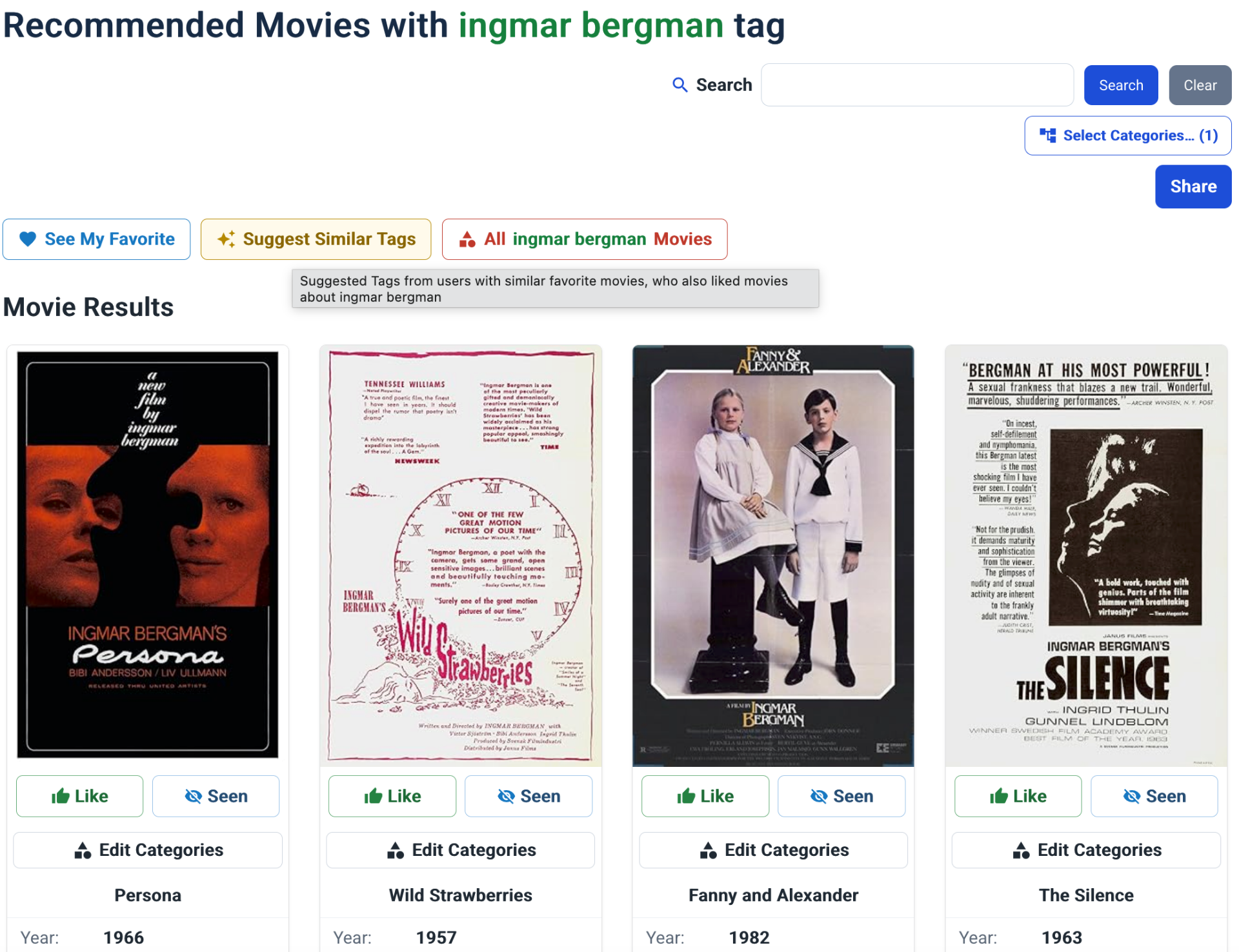This screenshot has width=1239, height=952.
Task: Edit Categories for Persona
Action: point(148,850)
